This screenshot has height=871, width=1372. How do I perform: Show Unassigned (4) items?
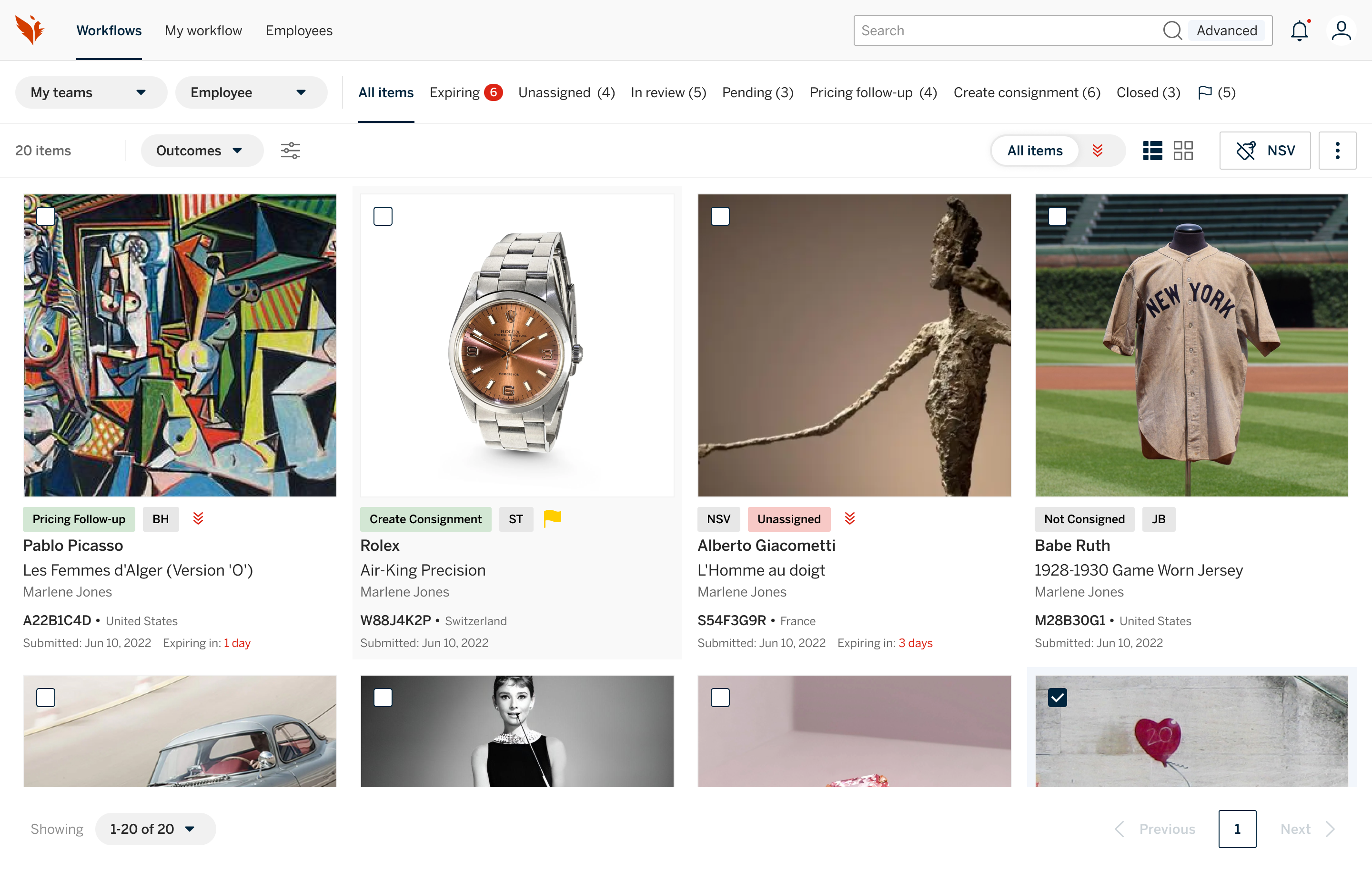[x=566, y=92]
